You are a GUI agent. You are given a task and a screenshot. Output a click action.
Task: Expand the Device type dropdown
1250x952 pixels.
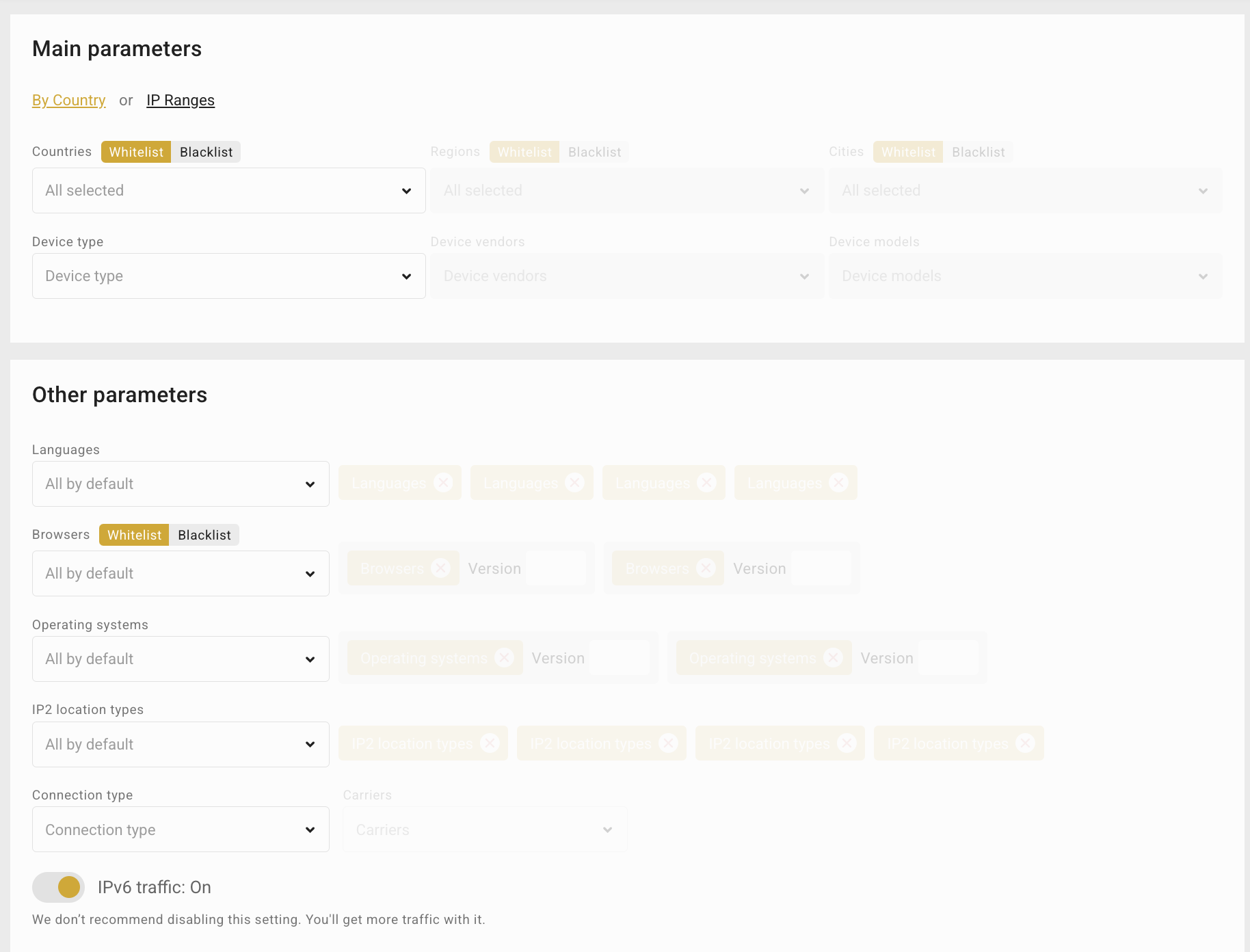click(x=228, y=276)
